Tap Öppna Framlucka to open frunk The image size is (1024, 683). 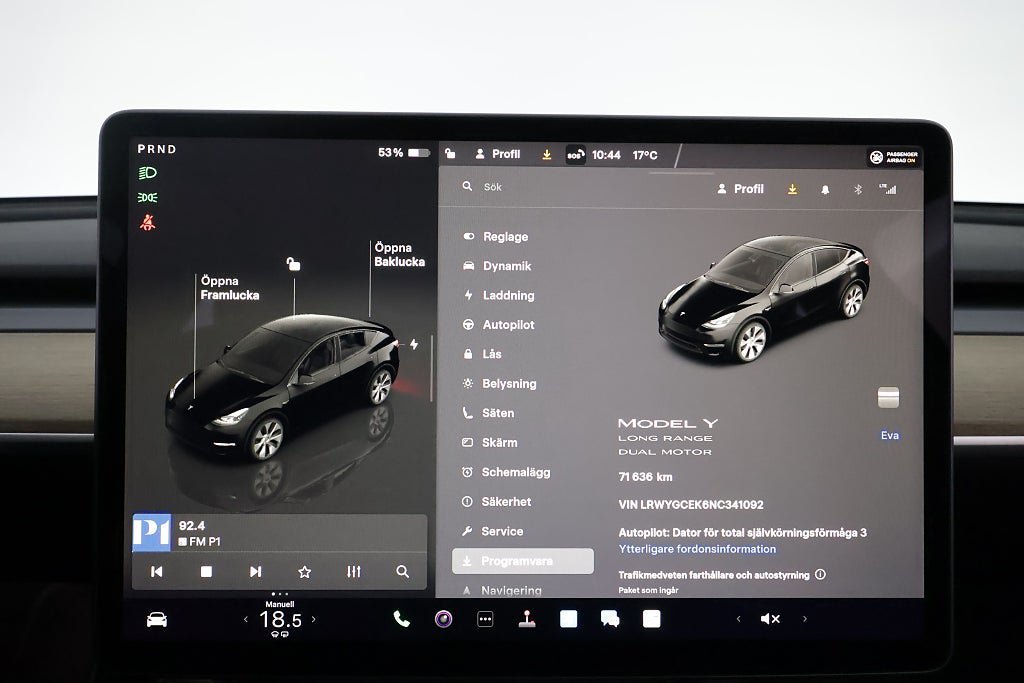[229, 288]
